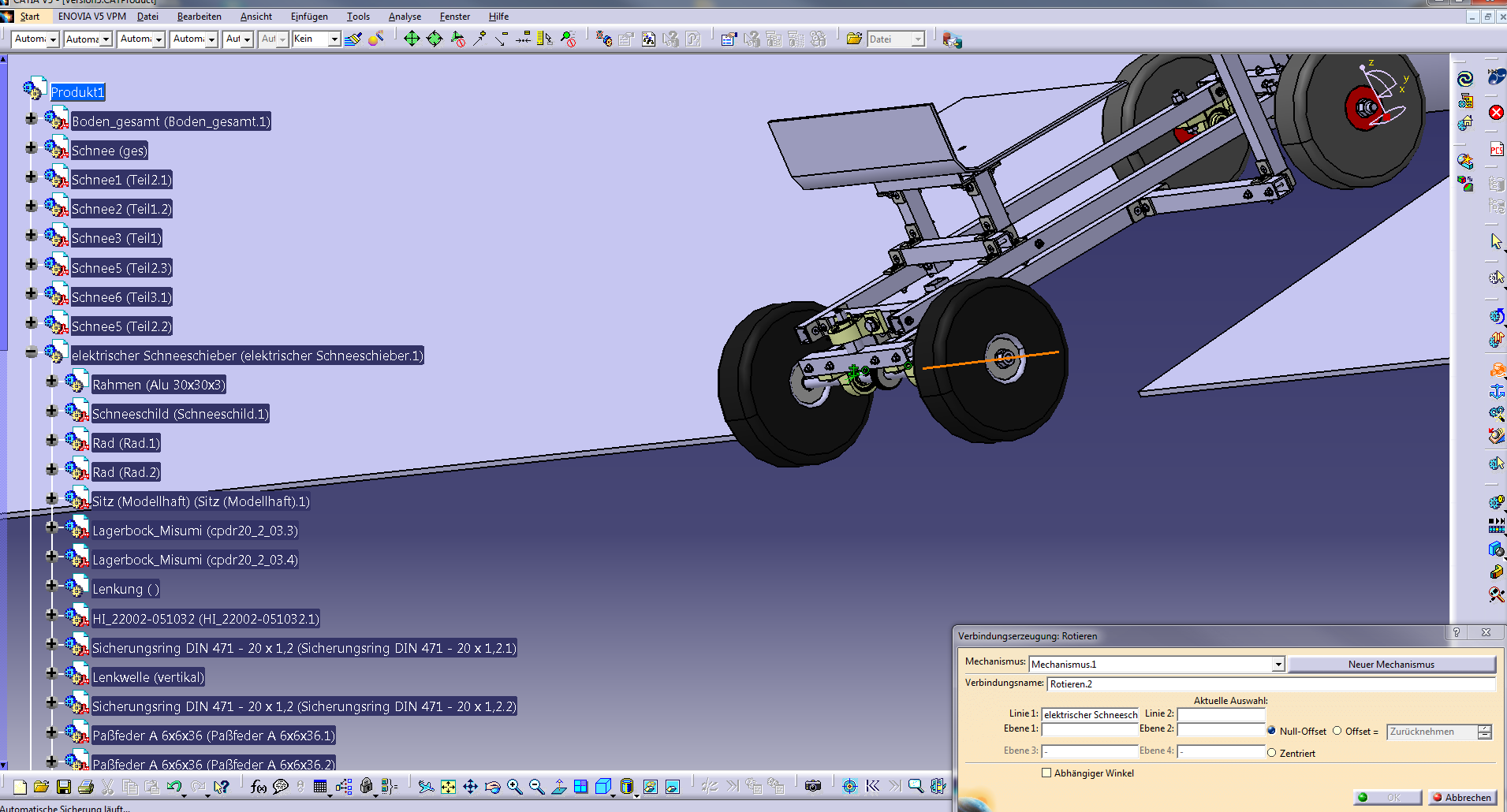Screen dimensions: 1507x812
Task: Click the Fit All In icon
Action: (448, 787)
